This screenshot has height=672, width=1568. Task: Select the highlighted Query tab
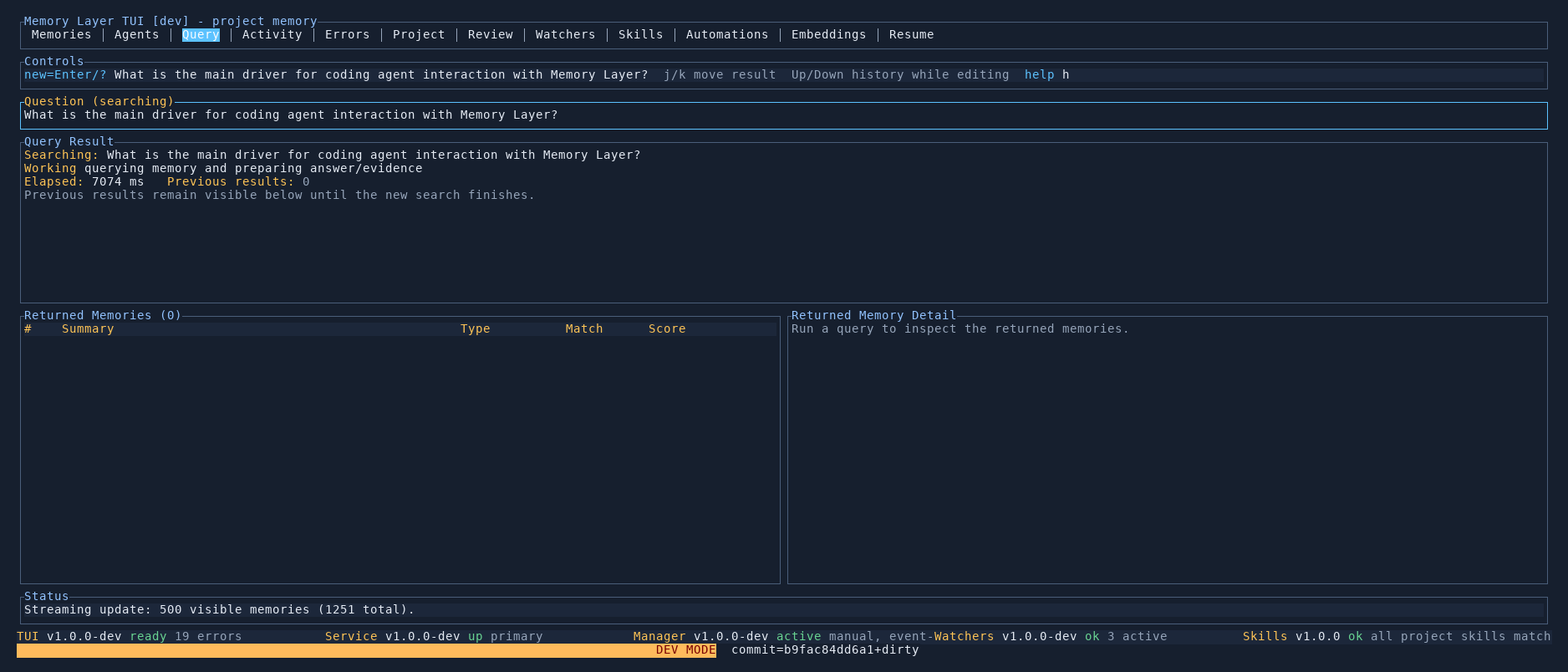click(201, 34)
